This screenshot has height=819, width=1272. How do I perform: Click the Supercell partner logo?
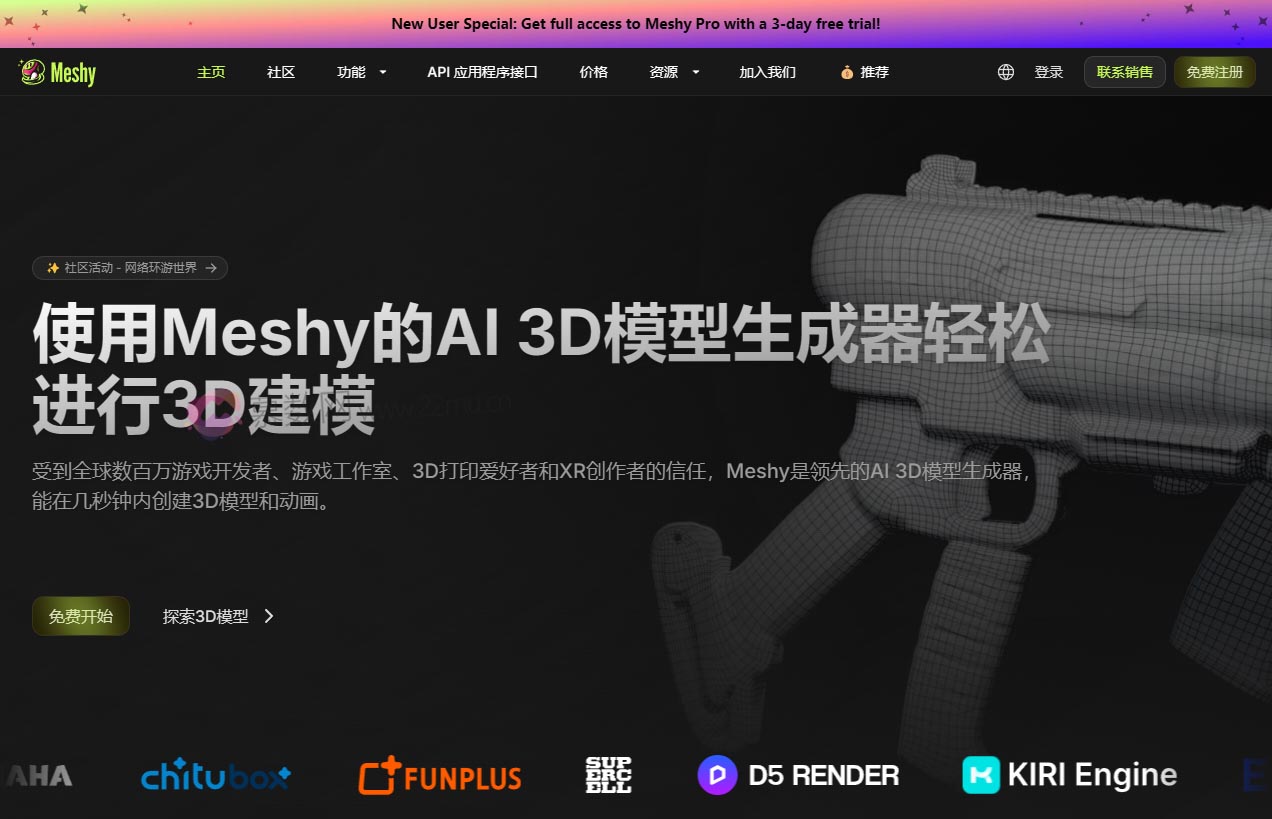coord(609,775)
